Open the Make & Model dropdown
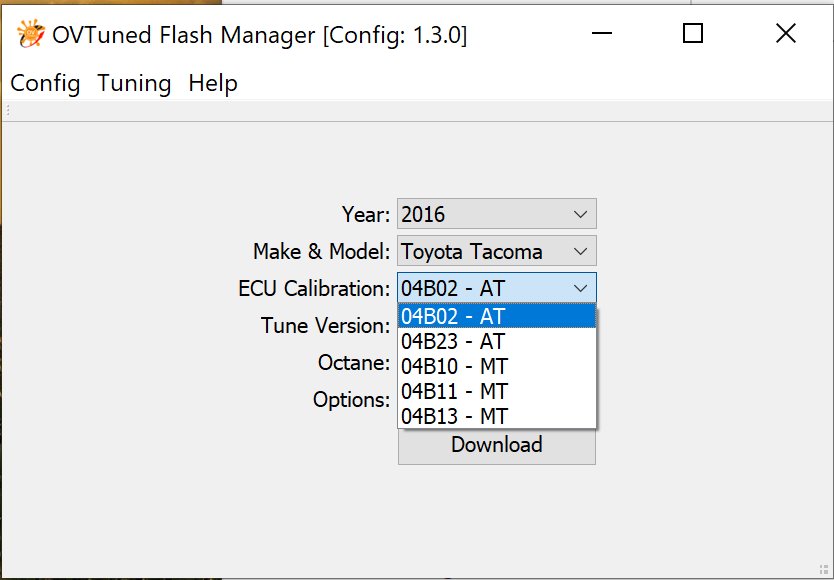The image size is (834, 580). (x=497, y=251)
